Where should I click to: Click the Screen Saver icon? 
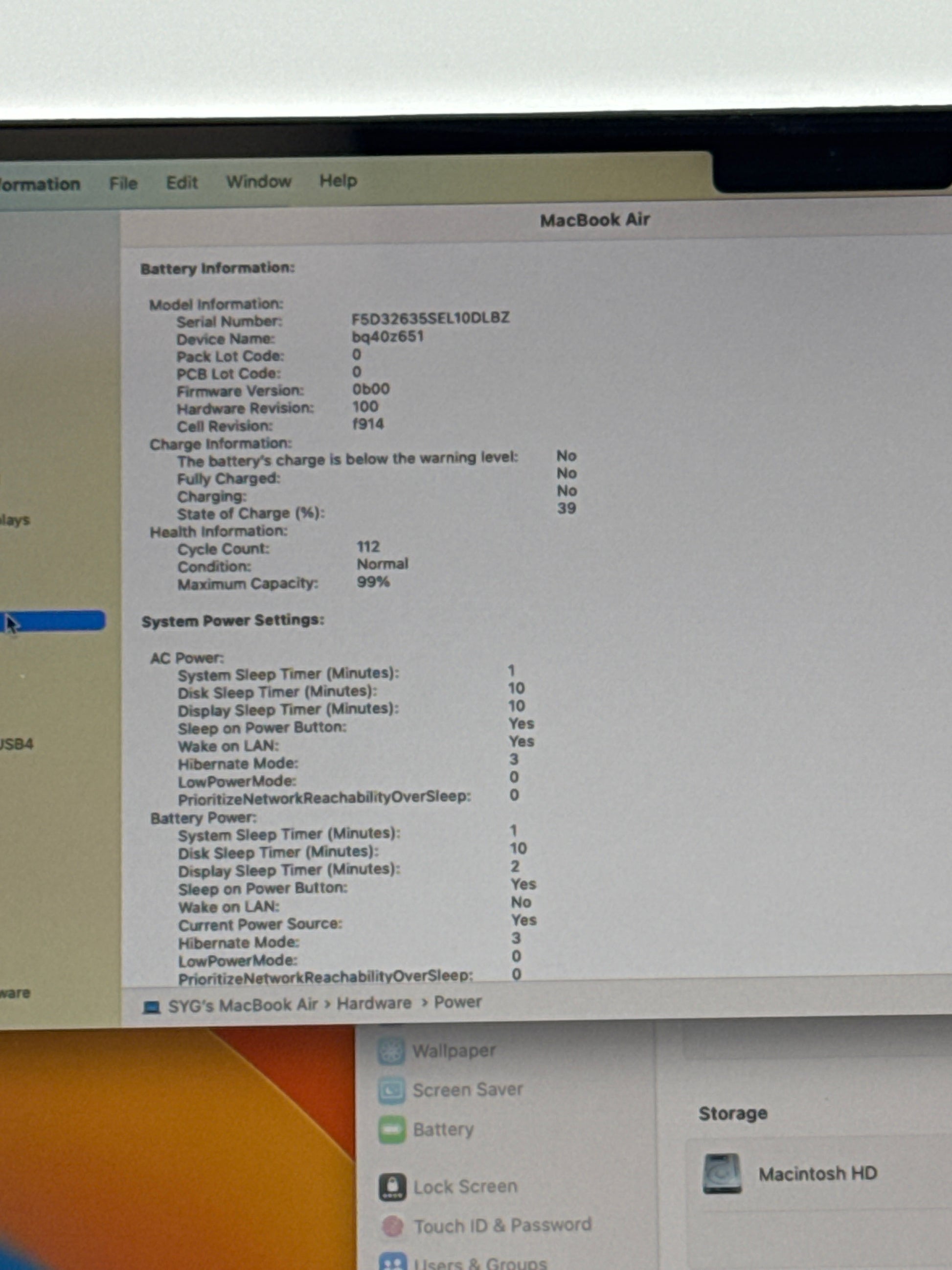pyautogui.click(x=391, y=1090)
